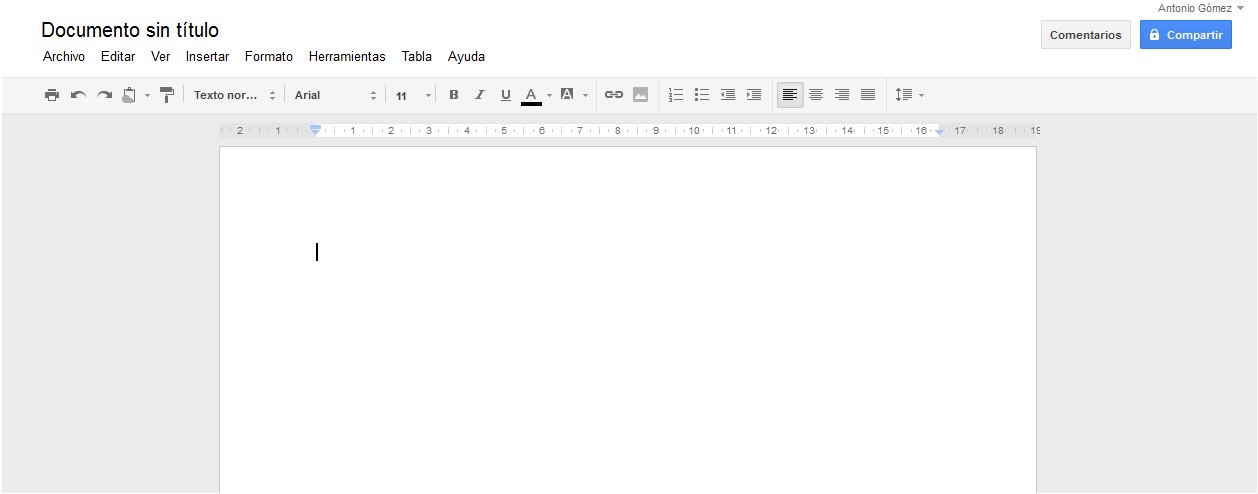
Task: Insert an image using the picture icon
Action: 640,95
